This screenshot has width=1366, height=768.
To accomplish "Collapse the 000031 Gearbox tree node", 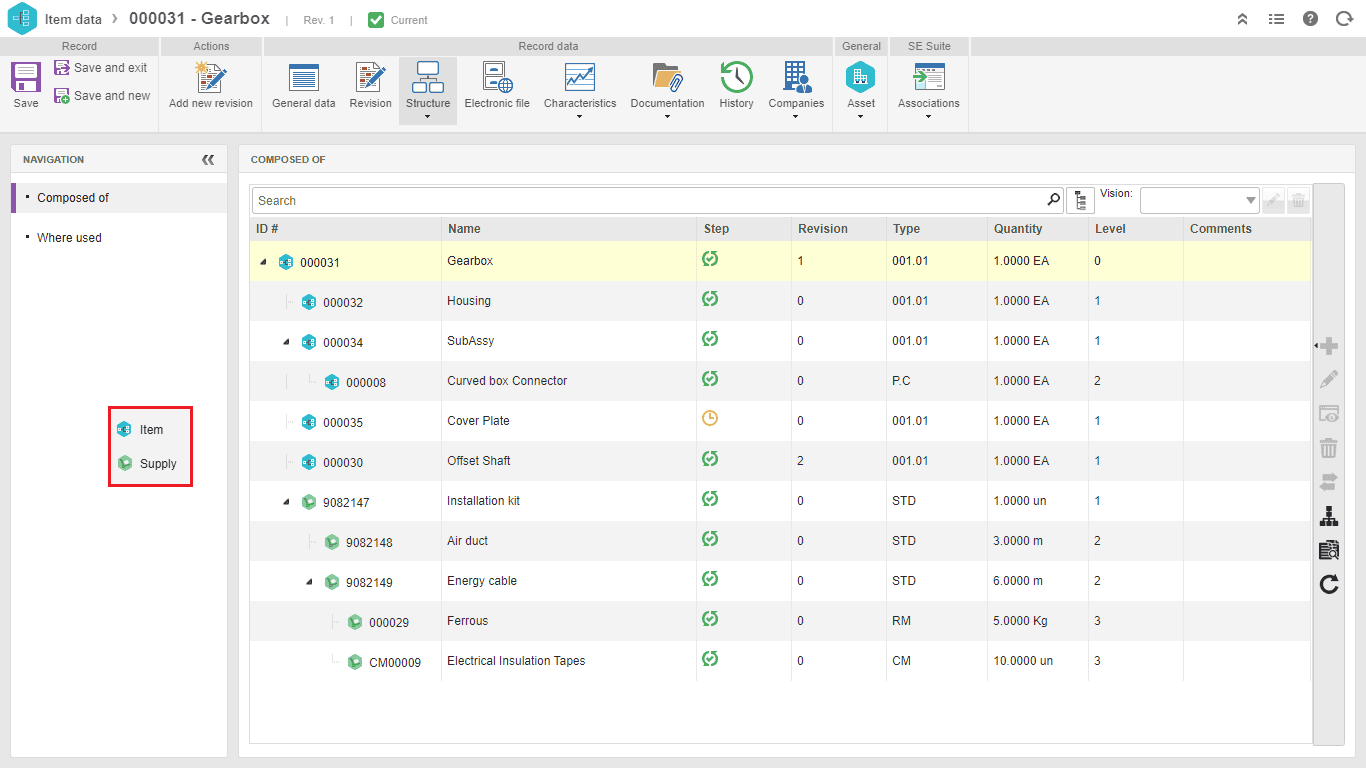I will 263,262.
